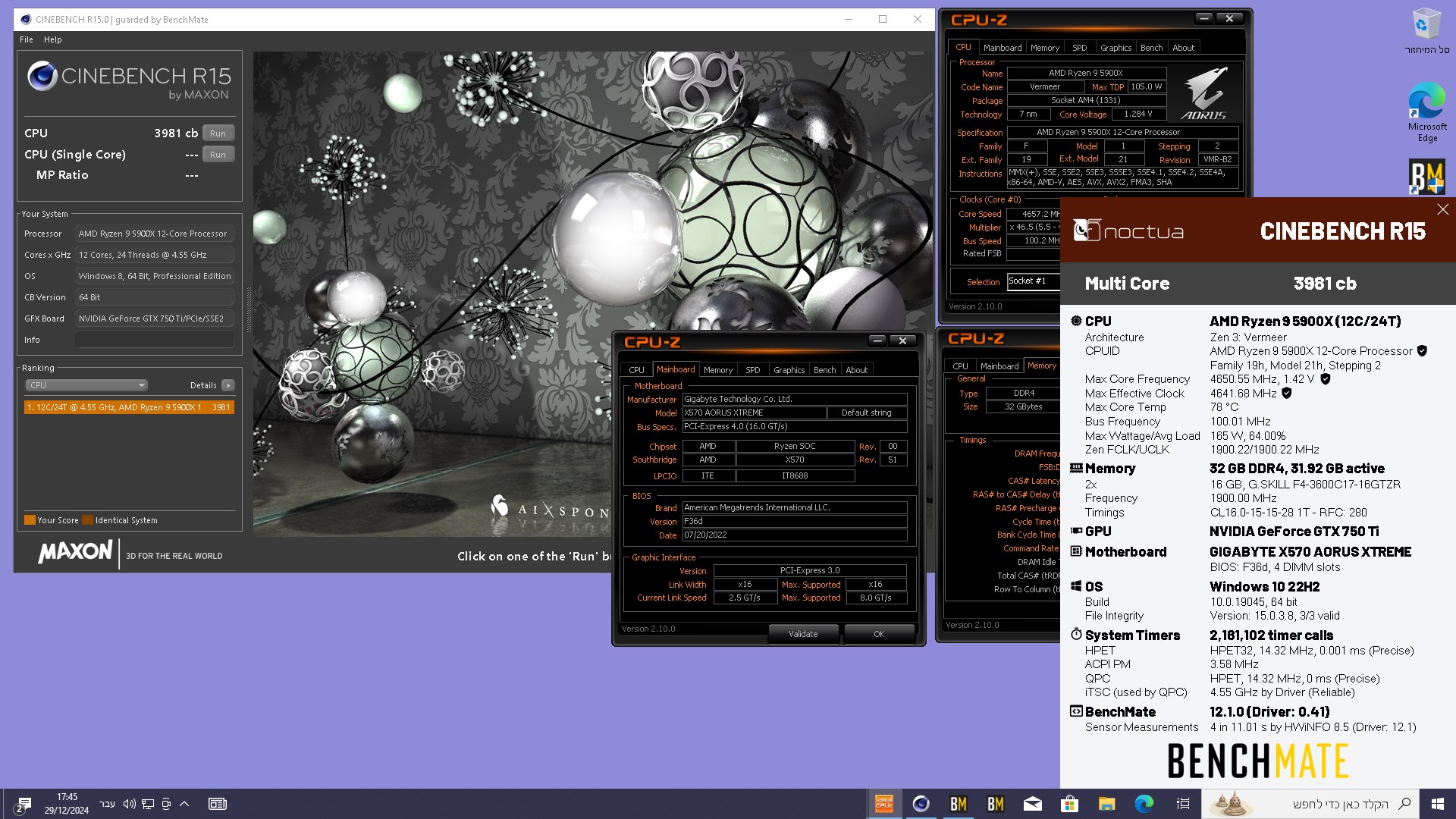Switch to Mainboard tab in bottom-right CPU-Z window

tap(999, 366)
